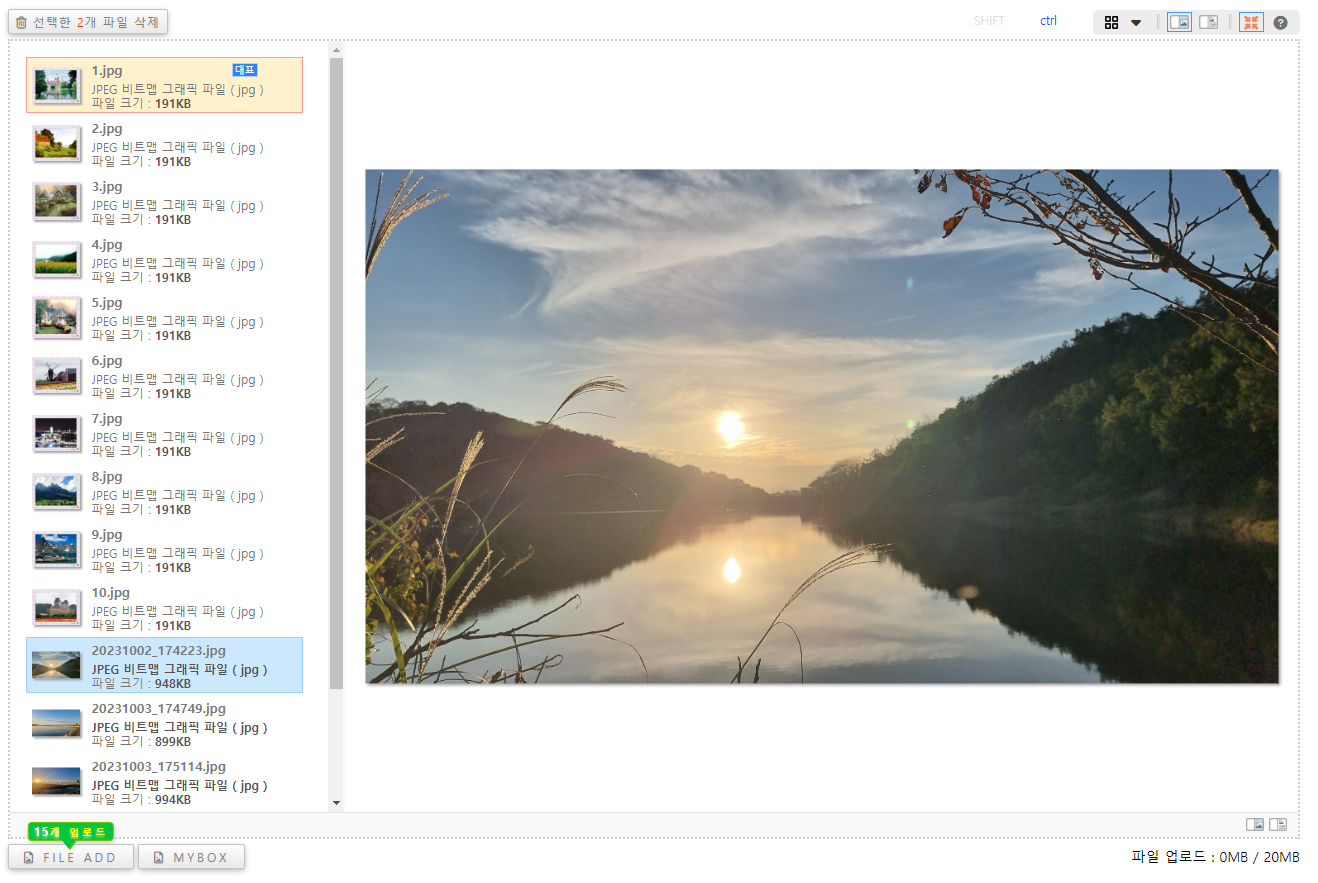This screenshot has width=1318, height=883.
Task: Click the bottom-right details layout icon
Action: 1277,824
